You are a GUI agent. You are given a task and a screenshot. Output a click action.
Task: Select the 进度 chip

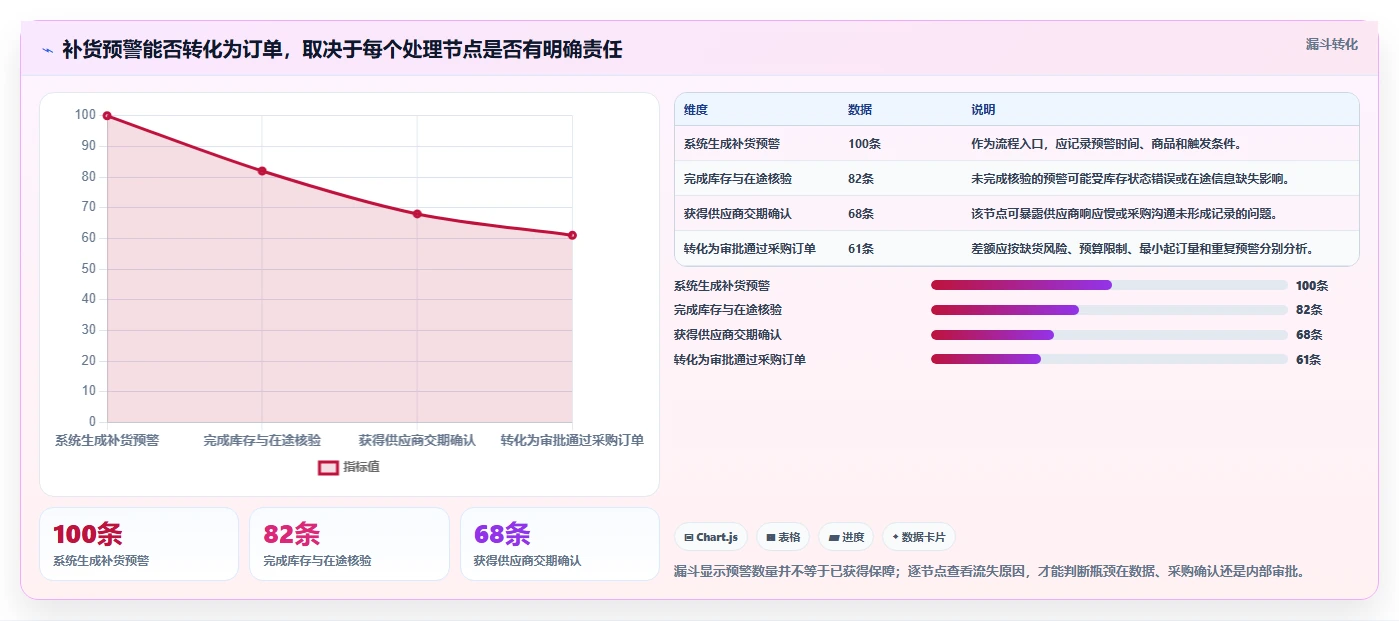click(846, 537)
